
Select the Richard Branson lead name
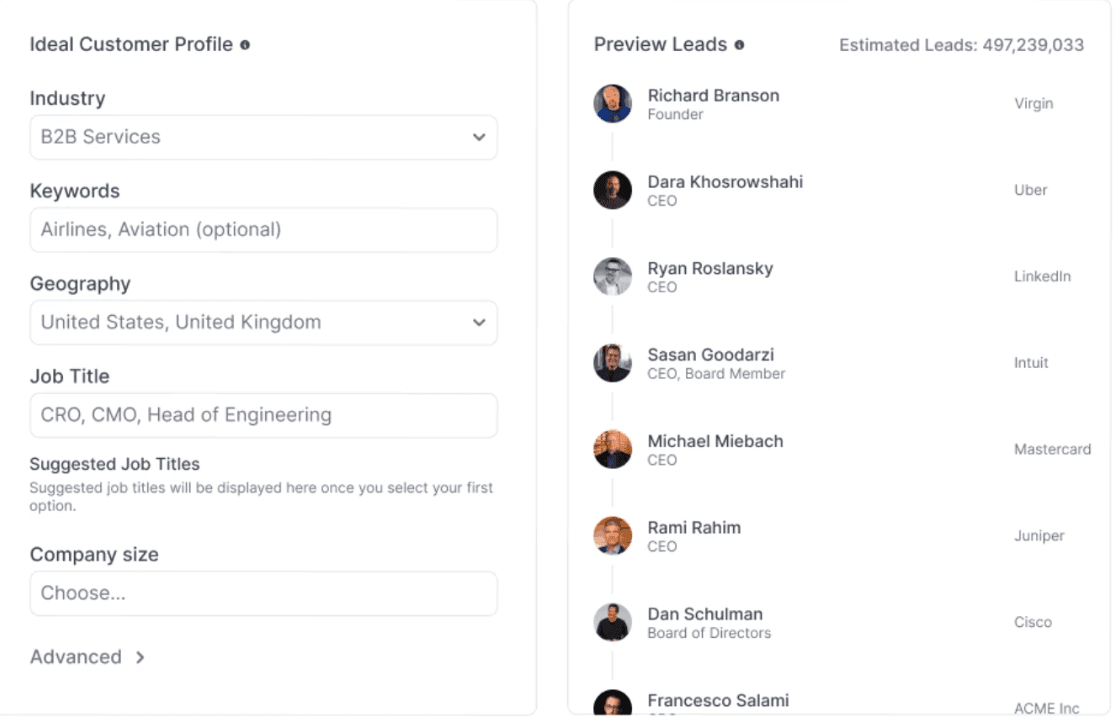[713, 96]
